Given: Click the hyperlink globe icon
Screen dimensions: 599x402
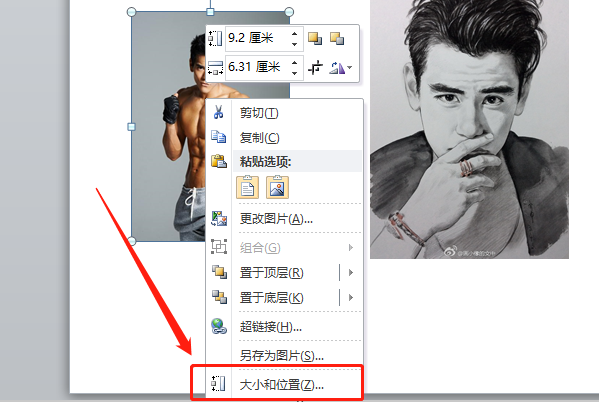Looking at the screenshot, I should (219, 326).
